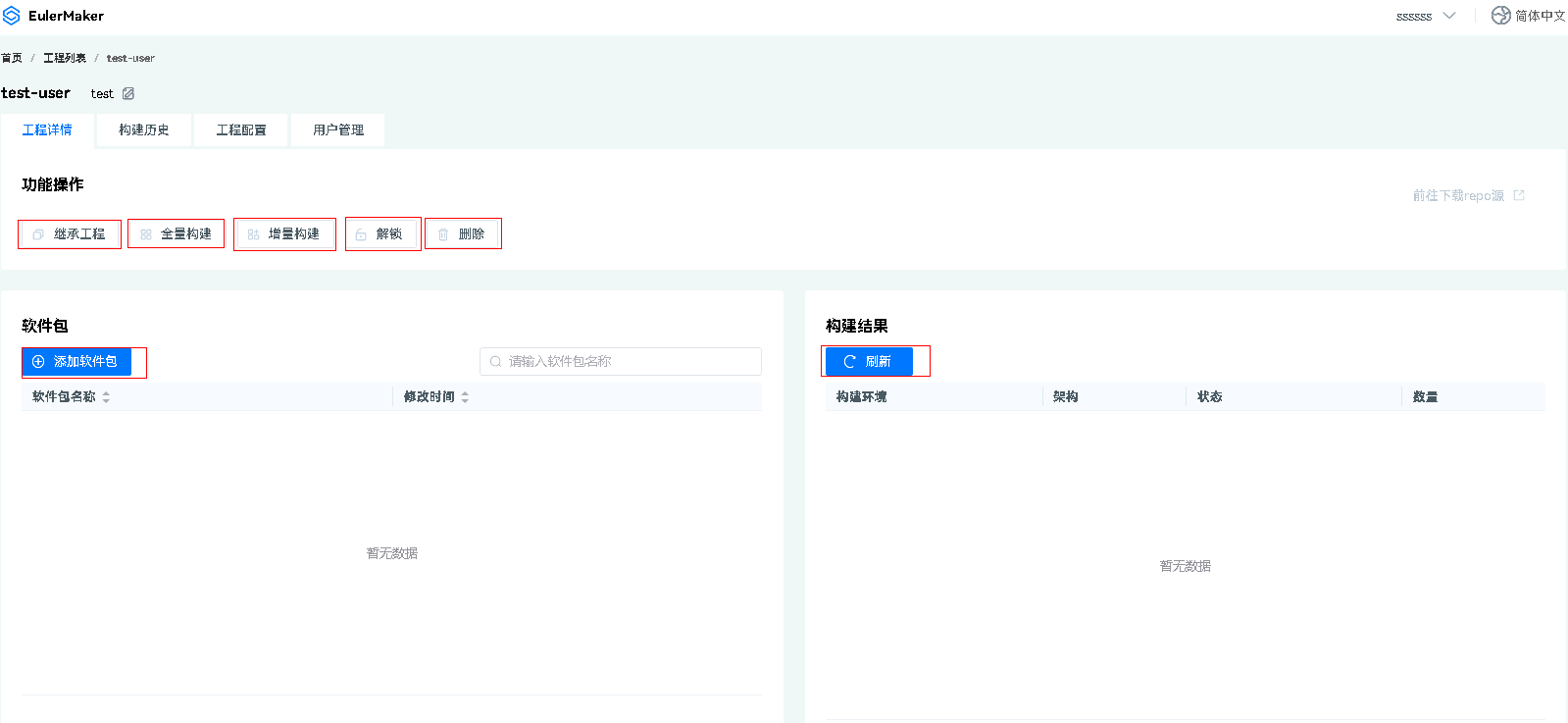This screenshot has height=723, width=1568.
Task: Click the edit icon next to test description
Action: [x=128, y=93]
